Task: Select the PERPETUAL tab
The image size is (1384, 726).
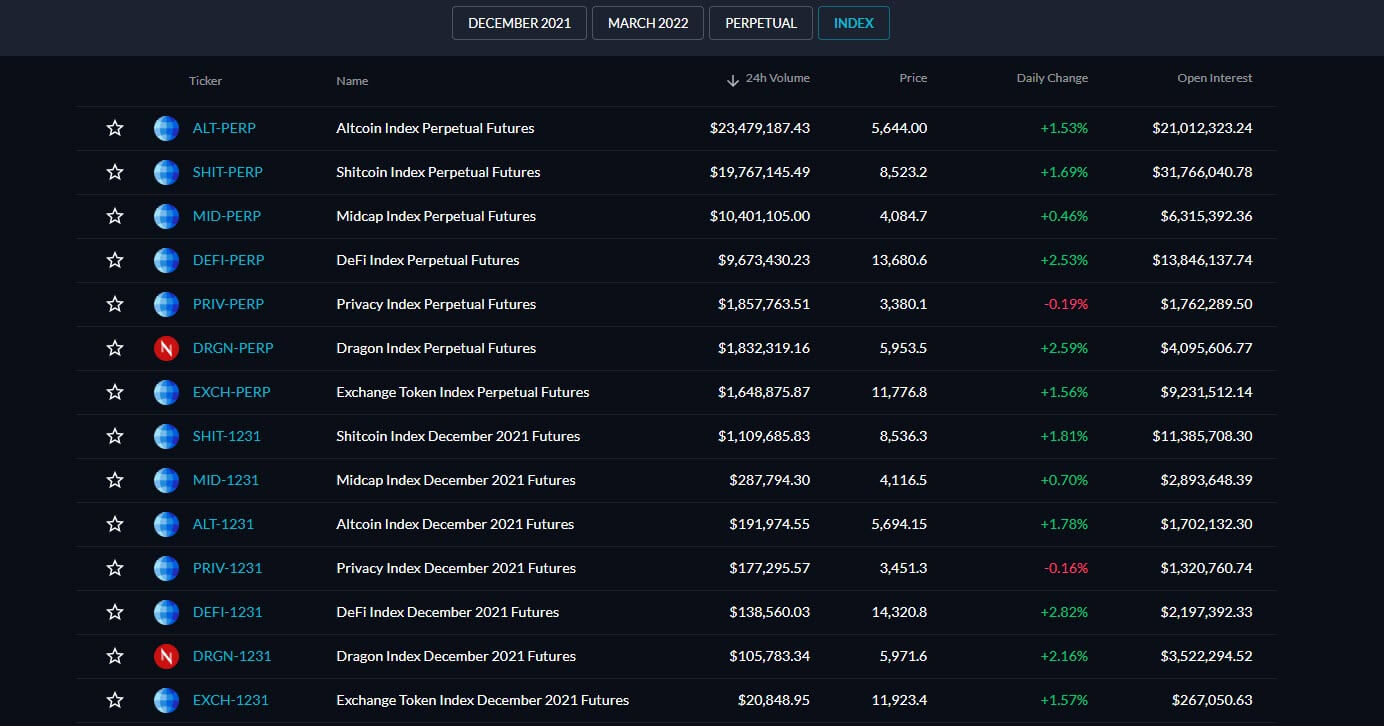Action: pyautogui.click(x=761, y=23)
